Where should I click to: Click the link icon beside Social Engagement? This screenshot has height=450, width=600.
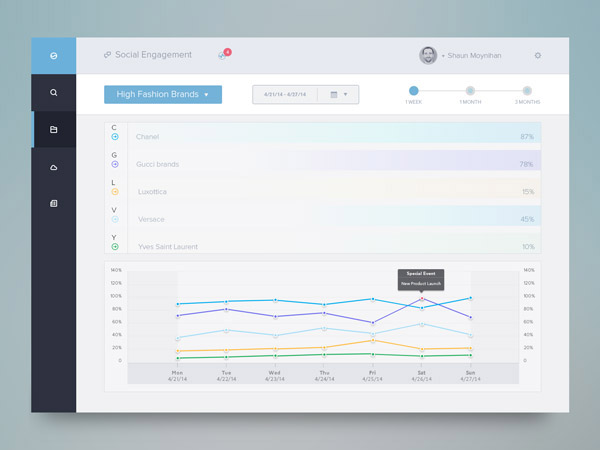(108, 55)
